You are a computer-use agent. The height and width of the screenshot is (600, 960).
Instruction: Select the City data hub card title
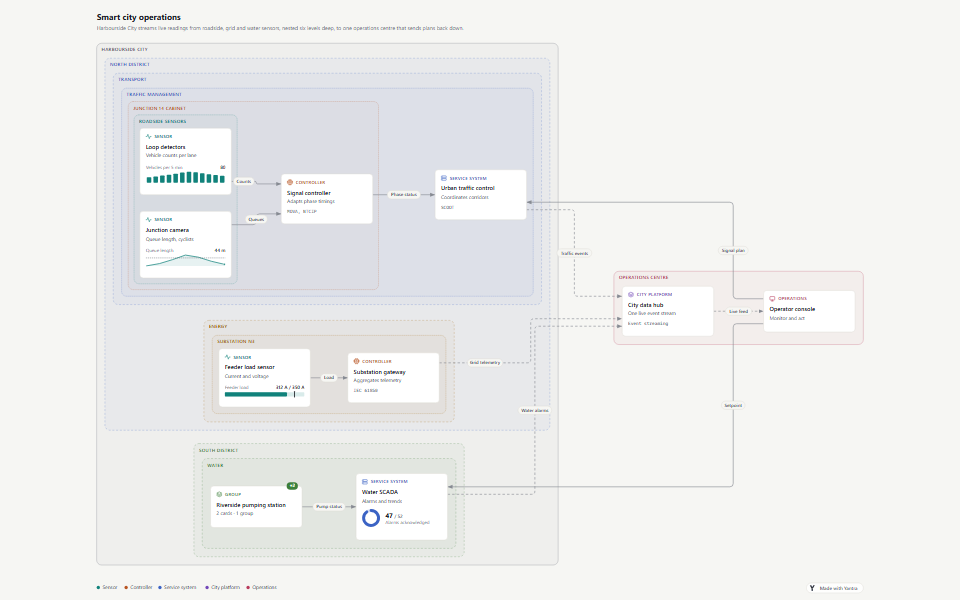point(645,305)
